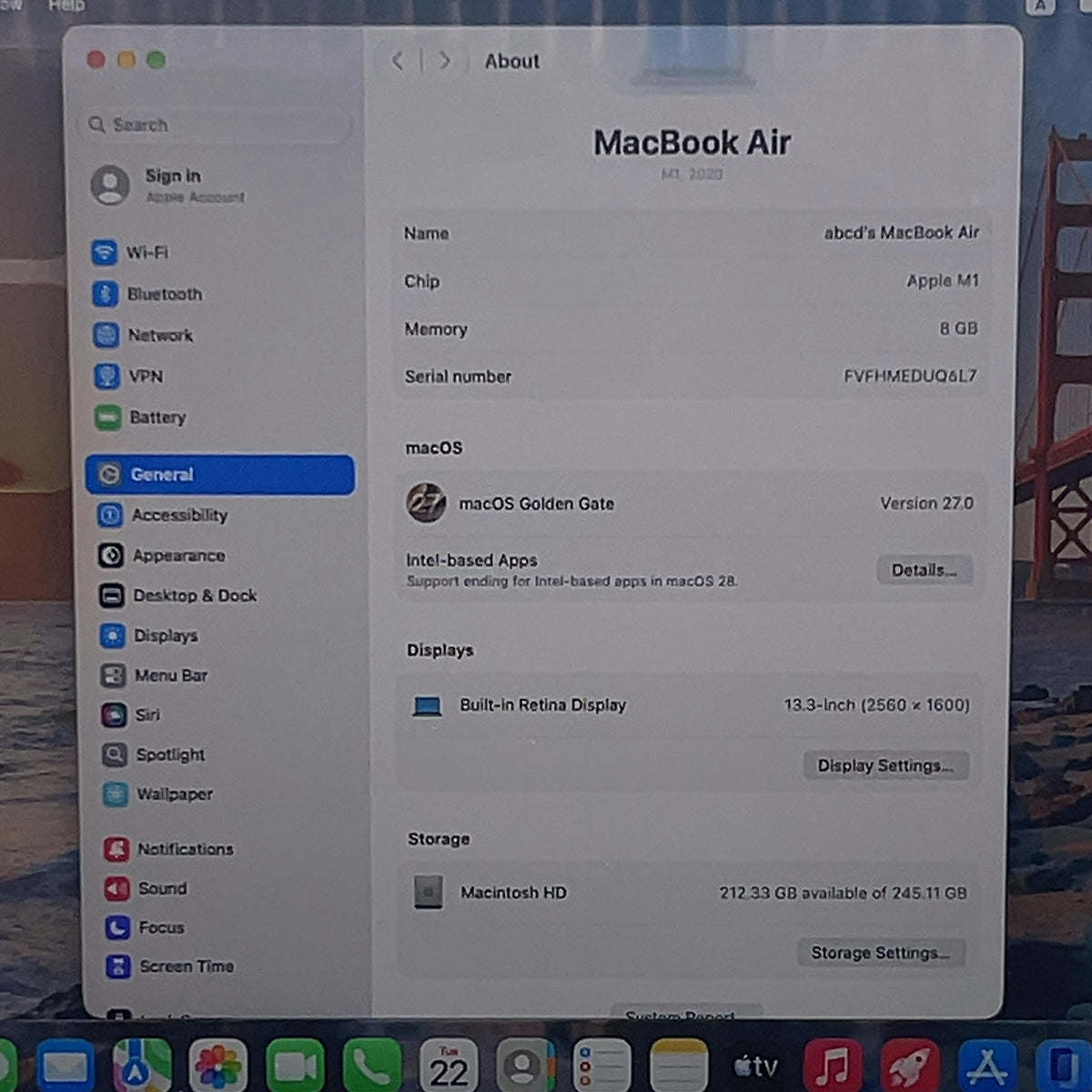Click the 13.3-inch (2560 × 1600) text
The image size is (1092, 1092).
click(877, 705)
